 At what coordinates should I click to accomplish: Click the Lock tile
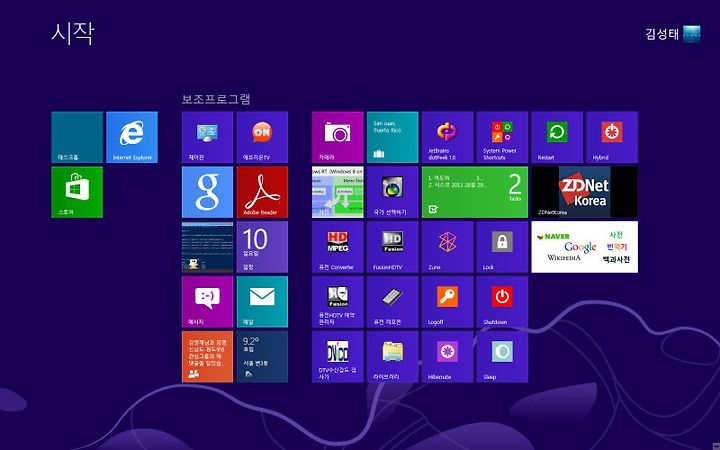(x=502, y=247)
